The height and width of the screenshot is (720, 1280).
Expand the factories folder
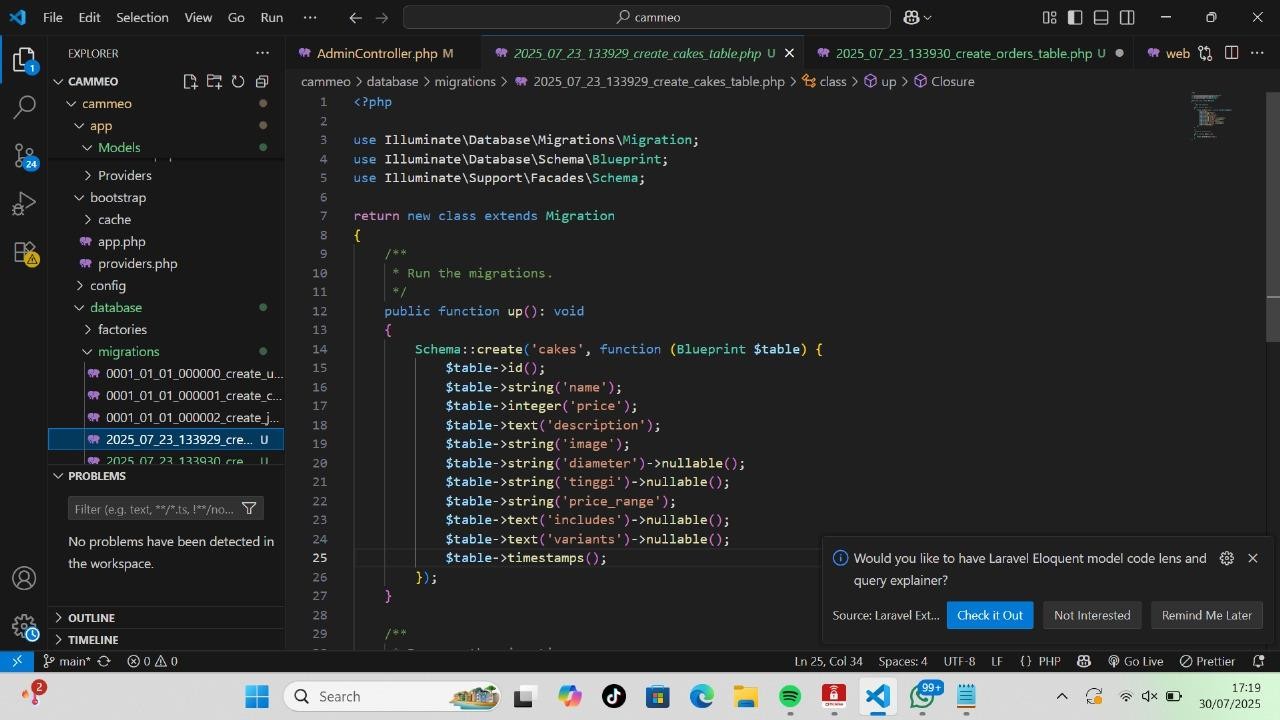coord(122,329)
